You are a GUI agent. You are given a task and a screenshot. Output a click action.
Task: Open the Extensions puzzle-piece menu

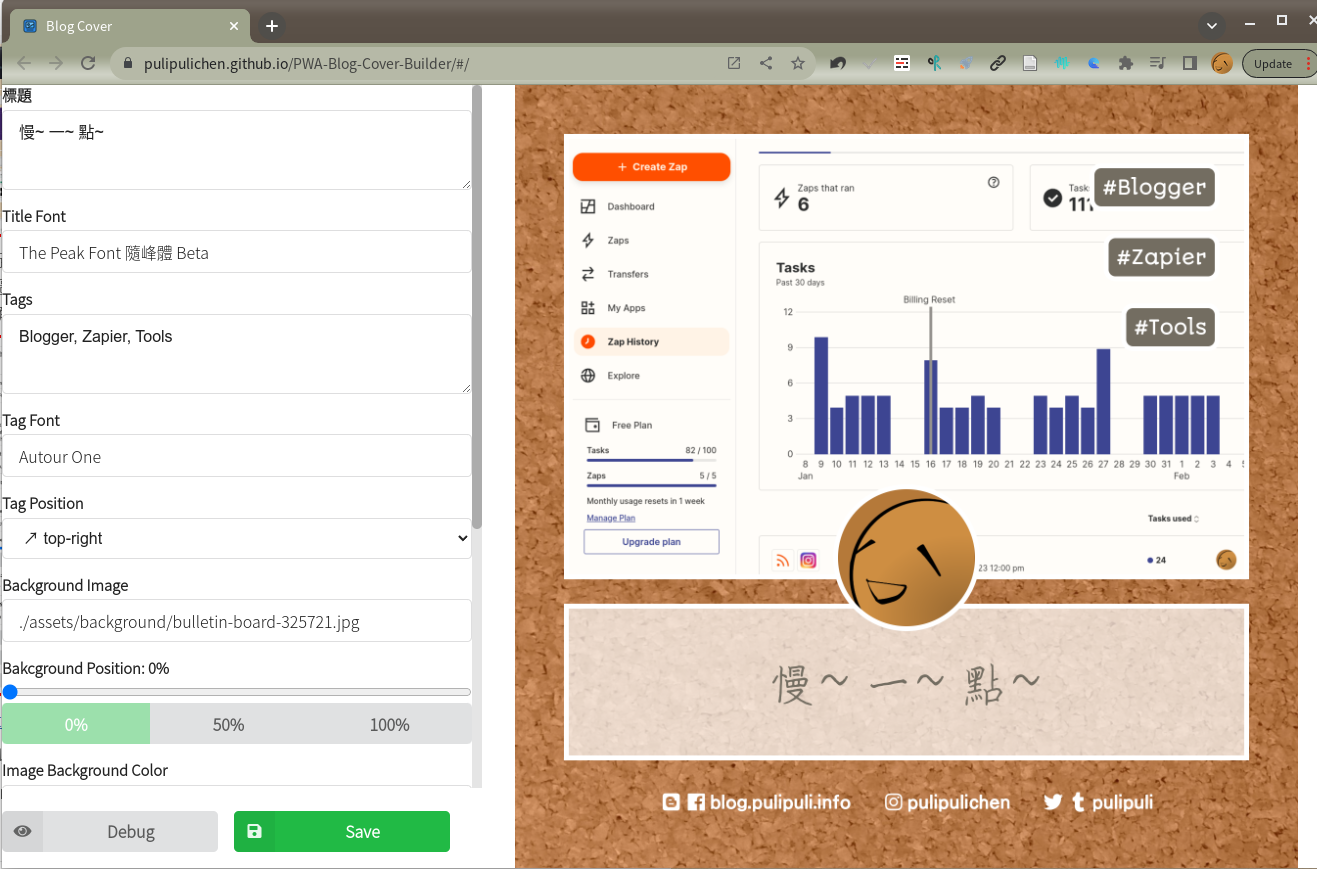pyautogui.click(x=1126, y=63)
